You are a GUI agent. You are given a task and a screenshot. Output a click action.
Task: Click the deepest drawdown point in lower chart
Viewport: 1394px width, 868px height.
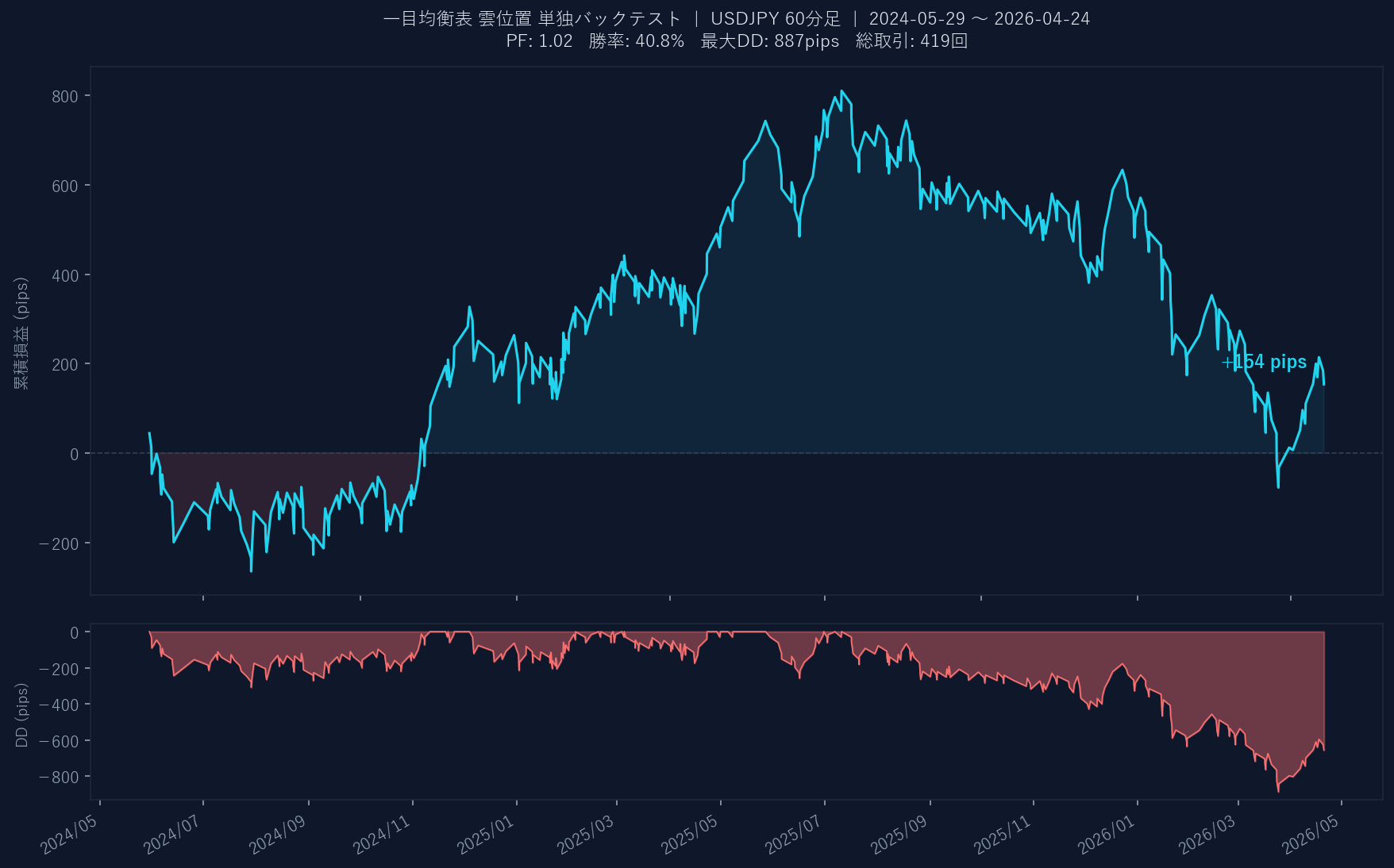pyautogui.click(x=1277, y=790)
